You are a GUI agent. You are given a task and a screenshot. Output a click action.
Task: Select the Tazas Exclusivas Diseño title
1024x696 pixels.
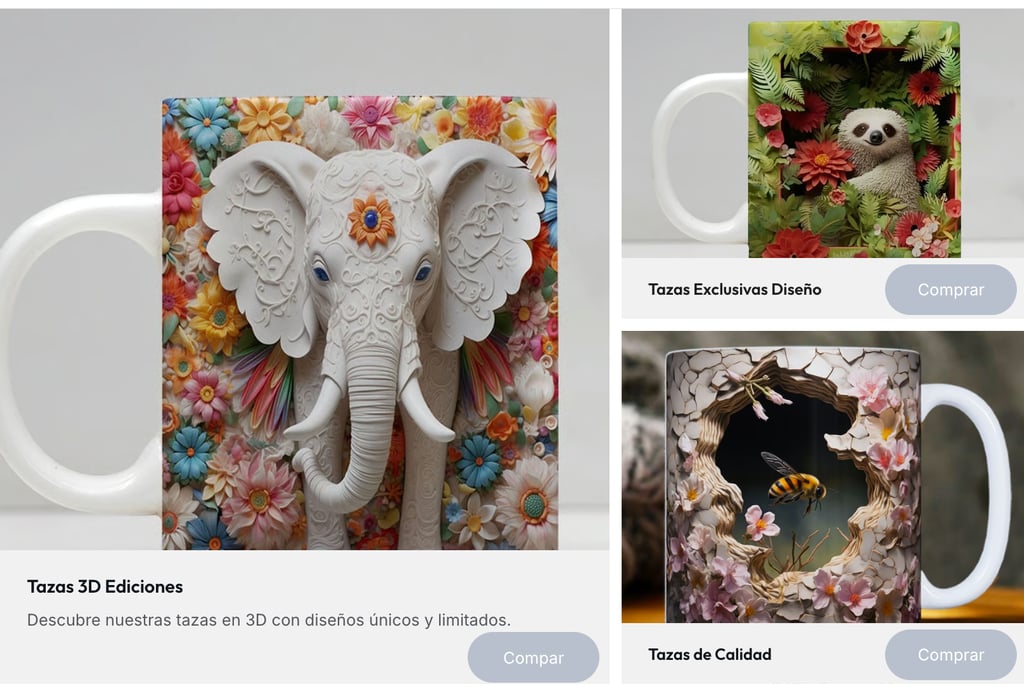point(735,289)
